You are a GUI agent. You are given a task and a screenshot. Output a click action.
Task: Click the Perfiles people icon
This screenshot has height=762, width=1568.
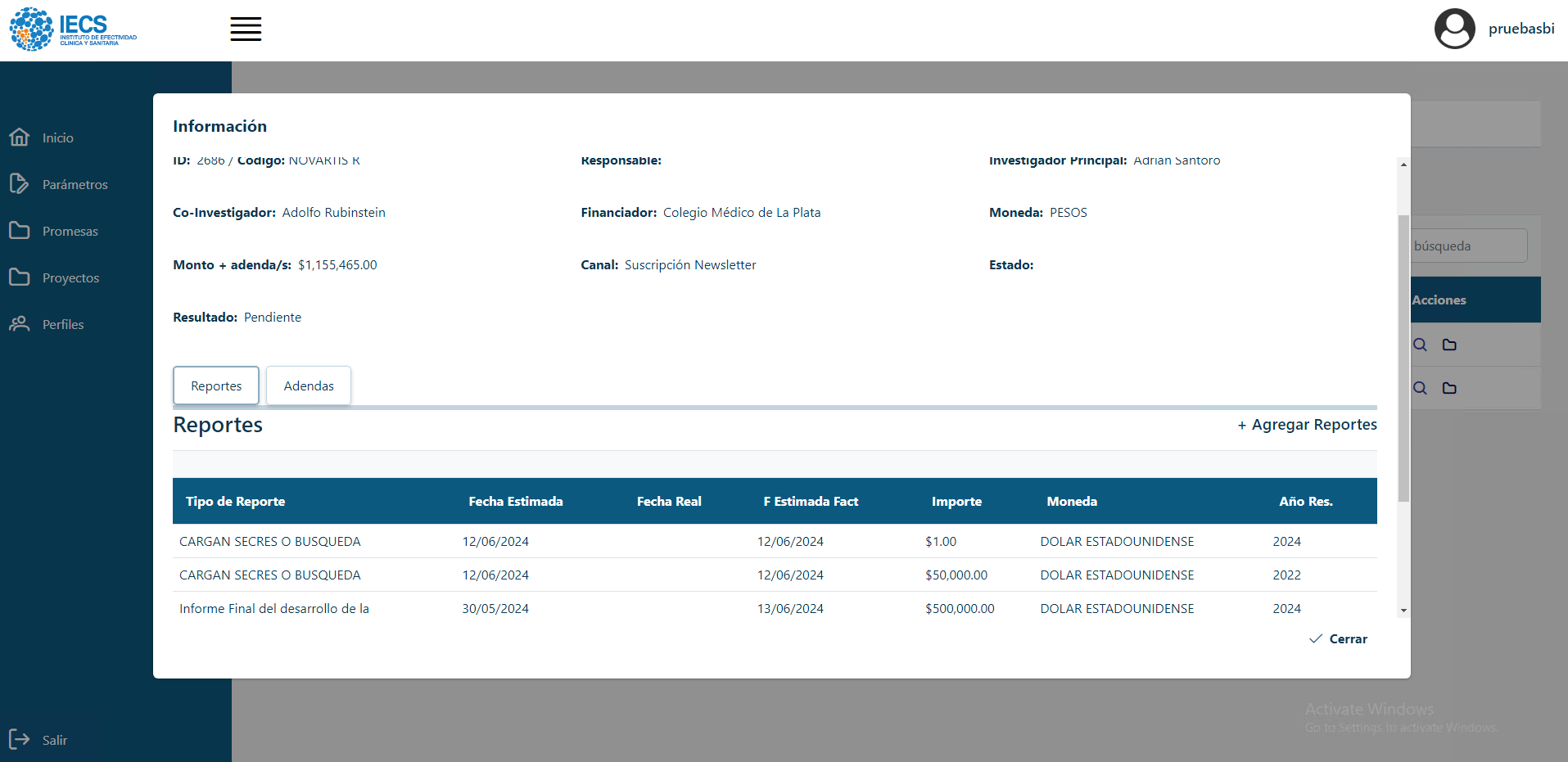click(x=20, y=324)
